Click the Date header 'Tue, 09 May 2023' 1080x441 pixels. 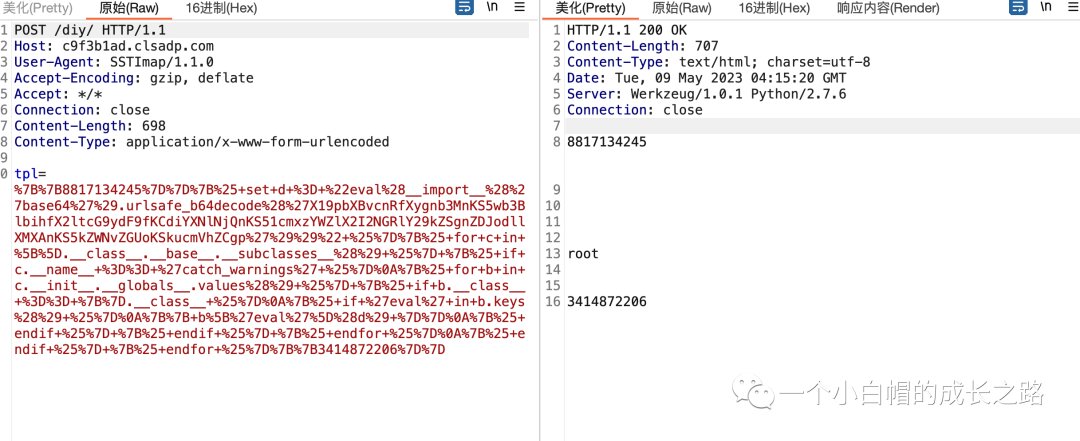707,78
